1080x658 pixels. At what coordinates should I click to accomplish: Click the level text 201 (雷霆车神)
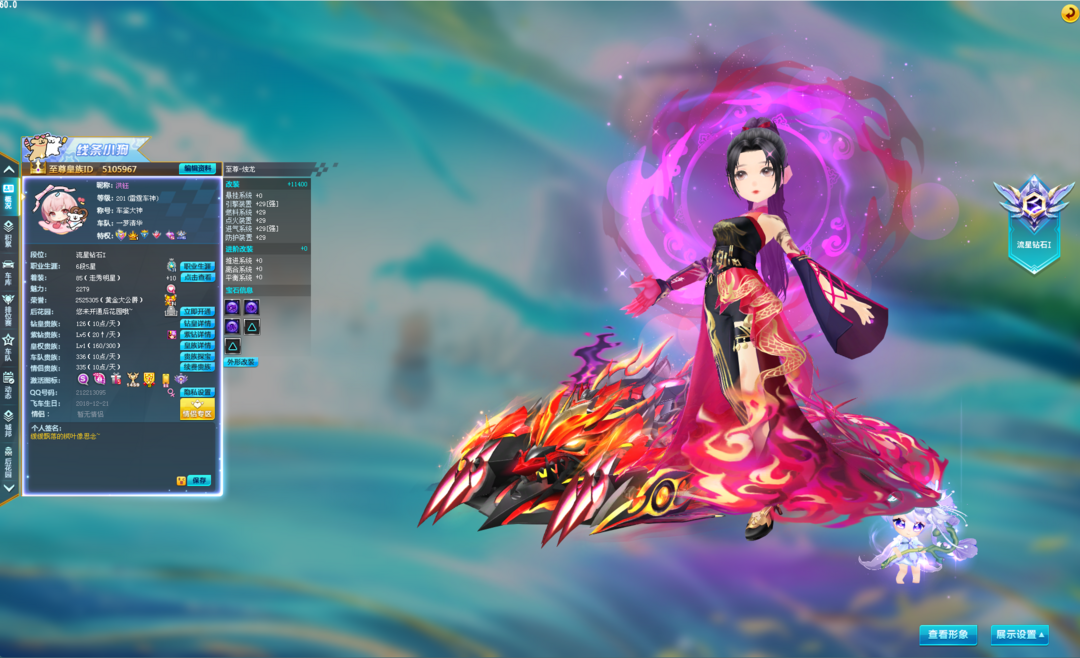(x=137, y=198)
